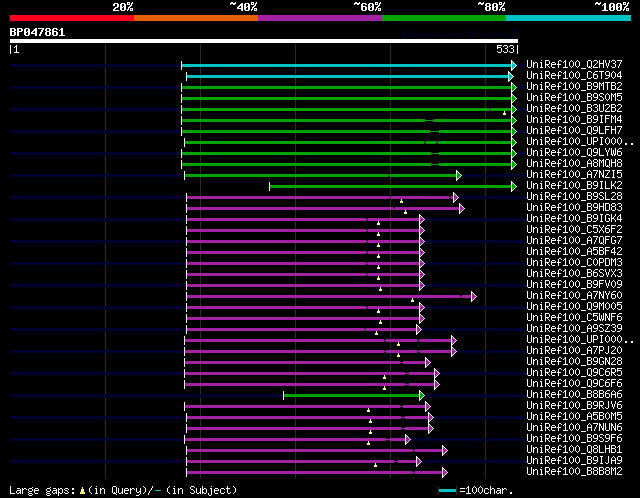The width and height of the screenshot is (640, 498).
Task: Select the UniRef100_B6SVX3 label
Action: coord(574,273)
